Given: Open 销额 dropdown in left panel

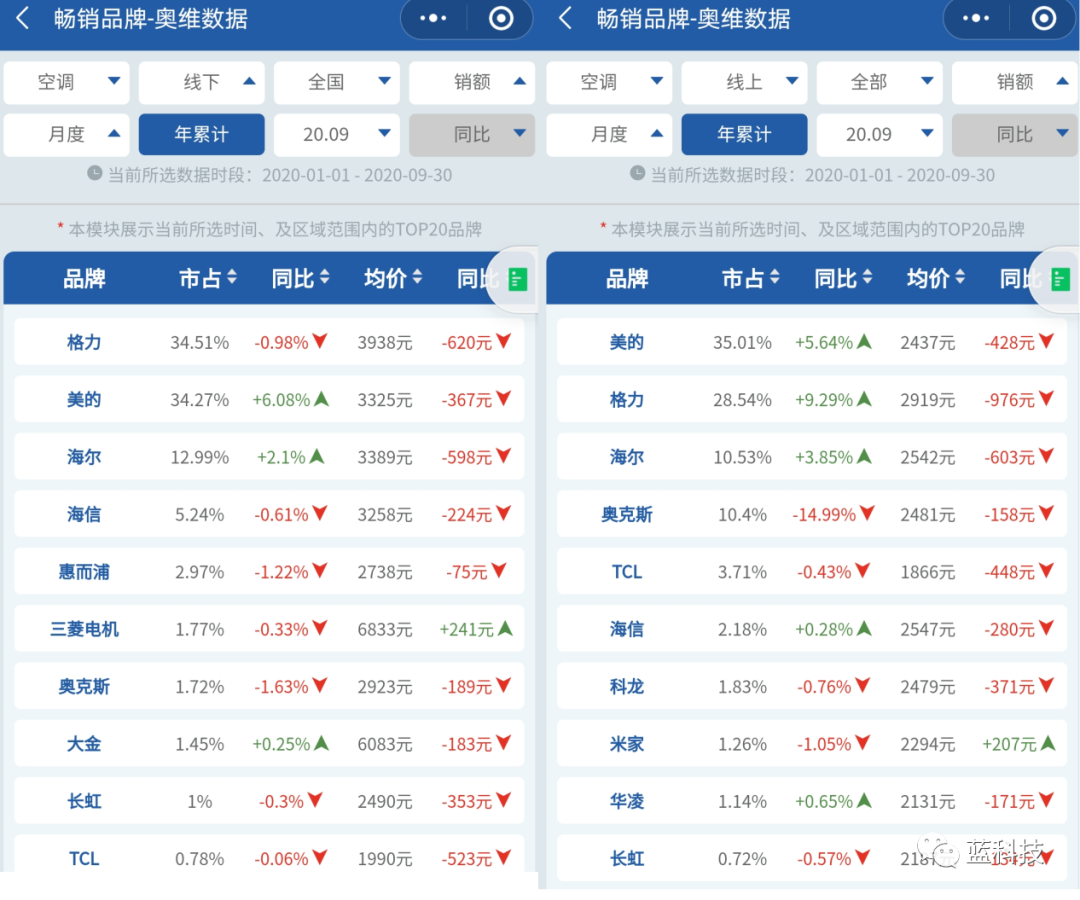Looking at the screenshot, I should click(472, 83).
